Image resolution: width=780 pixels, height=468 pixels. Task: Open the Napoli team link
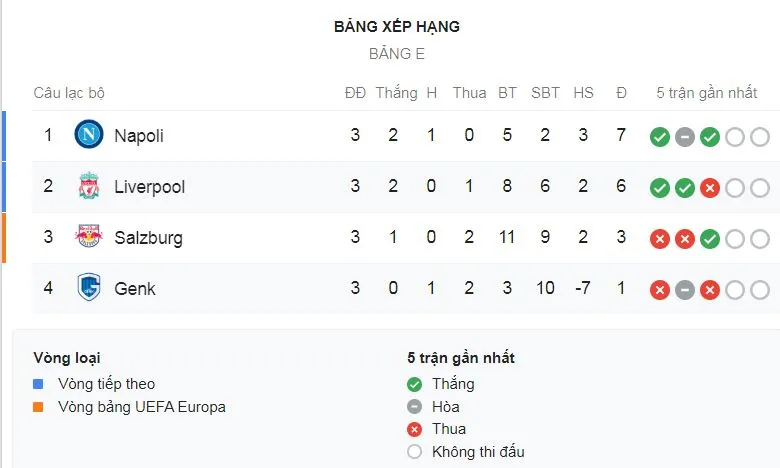(139, 136)
